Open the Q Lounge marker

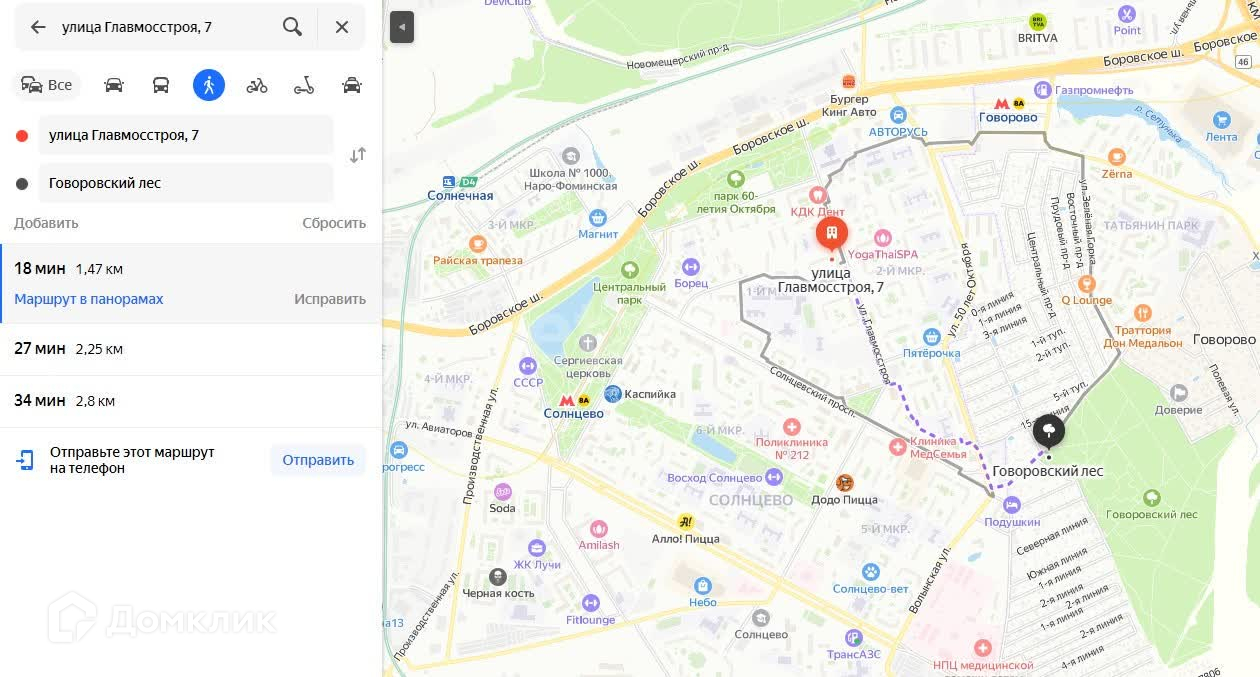[1086, 283]
